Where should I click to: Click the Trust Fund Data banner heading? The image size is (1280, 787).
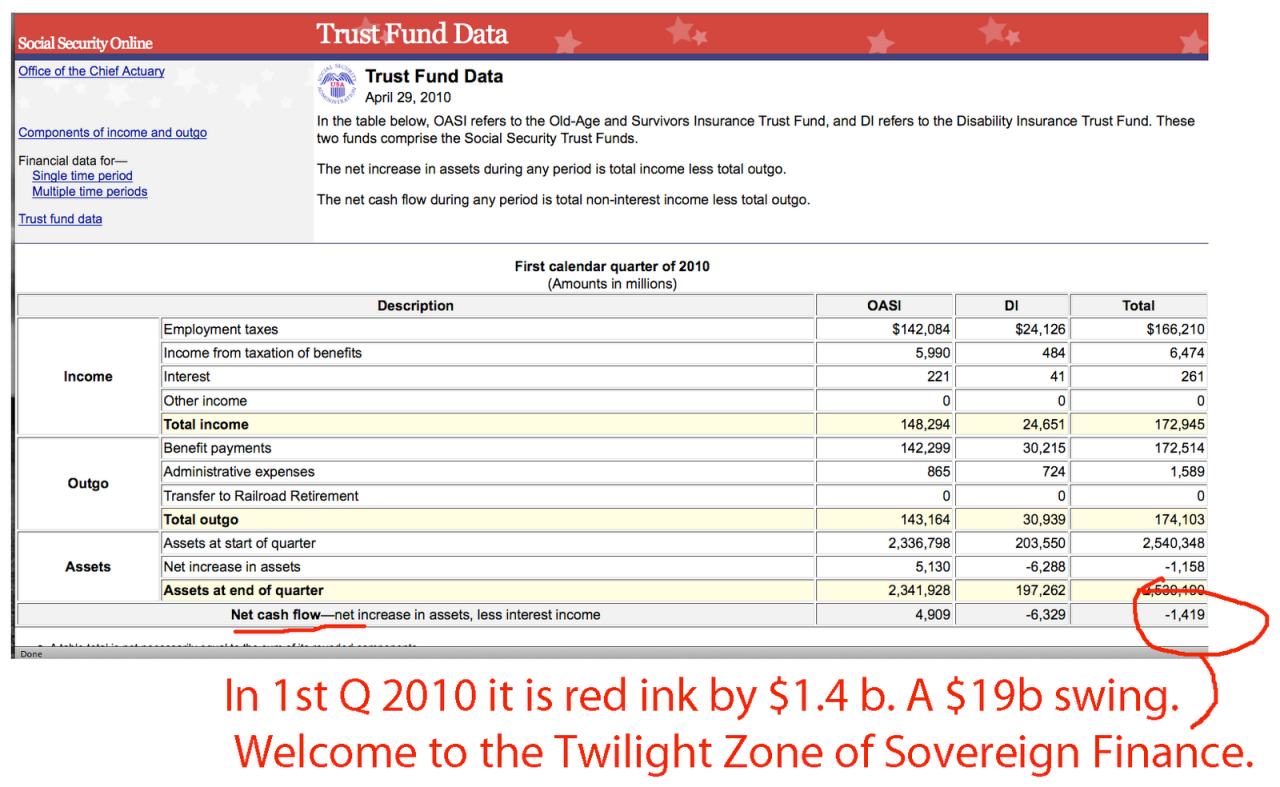click(x=412, y=34)
